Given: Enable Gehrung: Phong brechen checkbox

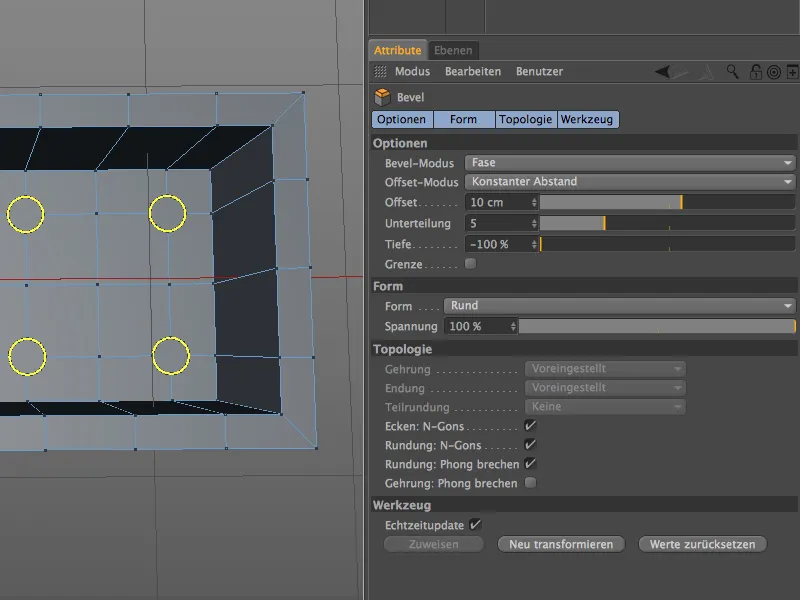Looking at the screenshot, I should pyautogui.click(x=530, y=483).
